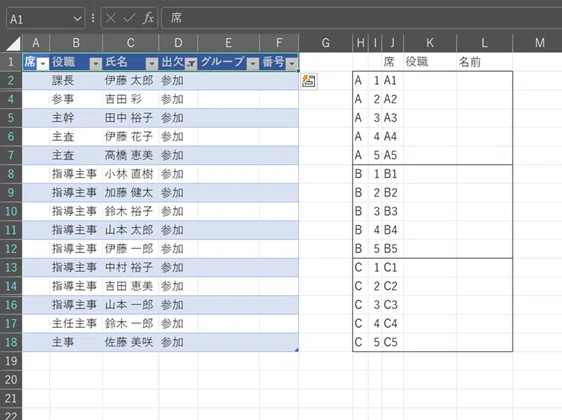Select column G header
This screenshot has height=420, width=562.
coord(325,43)
